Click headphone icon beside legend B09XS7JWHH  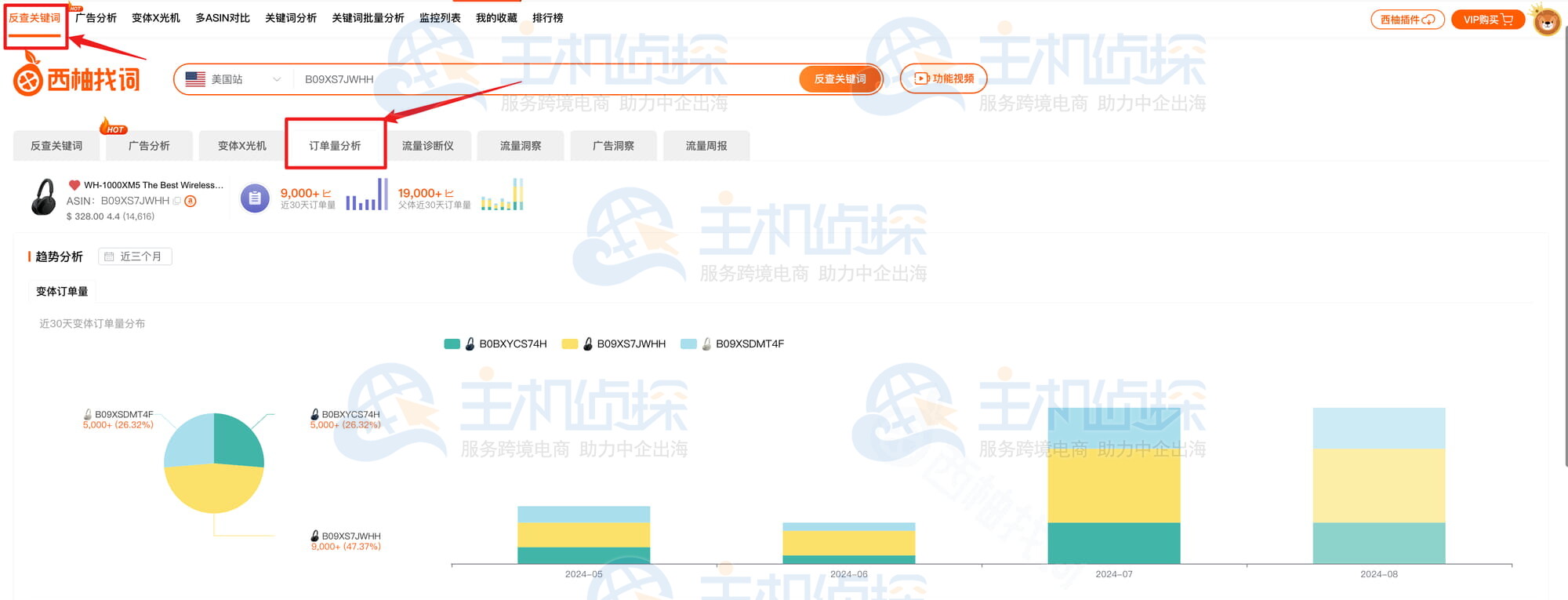[x=587, y=344]
